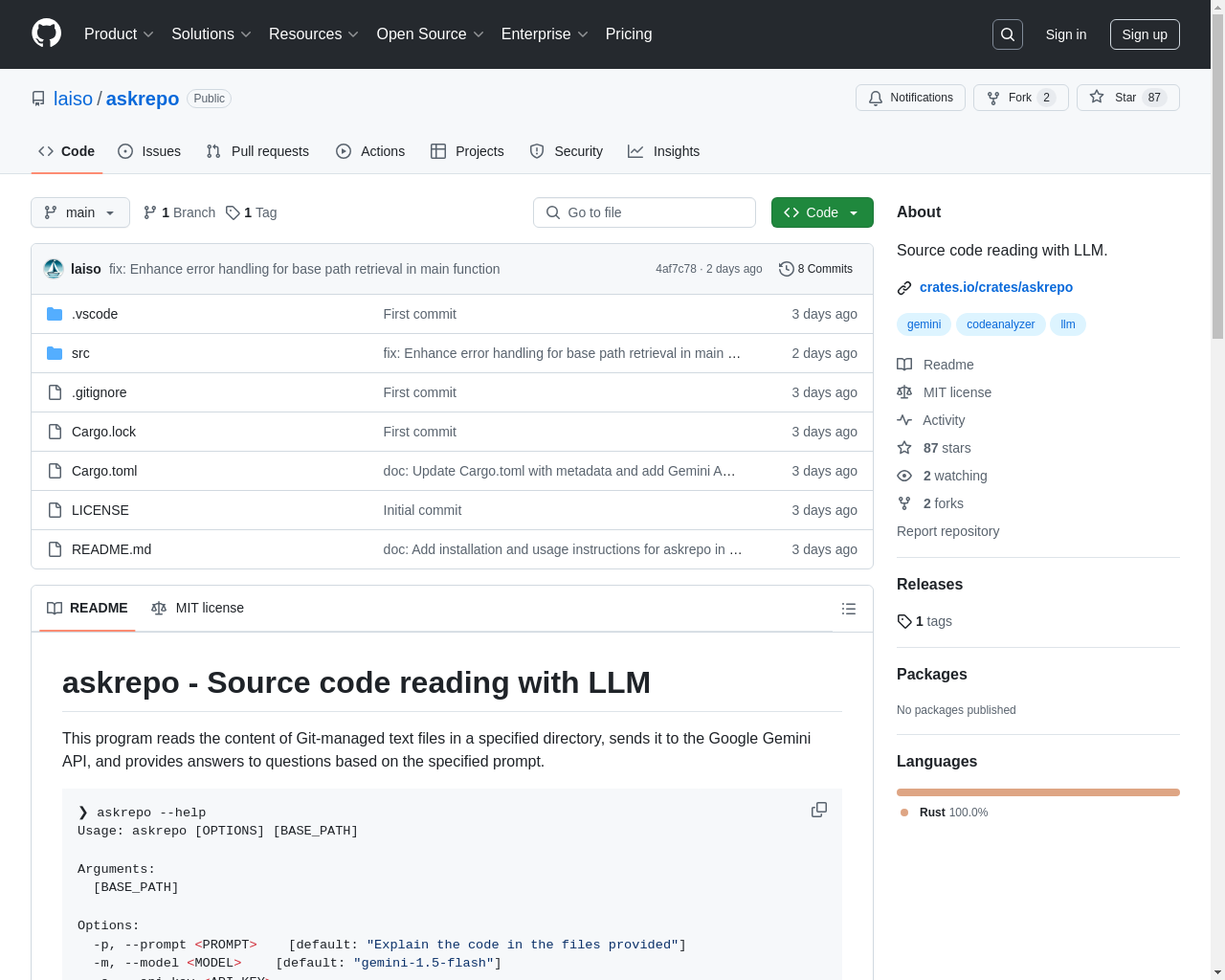Image resolution: width=1225 pixels, height=980 pixels.
Task: Open the Releases heading link
Action: (x=929, y=585)
